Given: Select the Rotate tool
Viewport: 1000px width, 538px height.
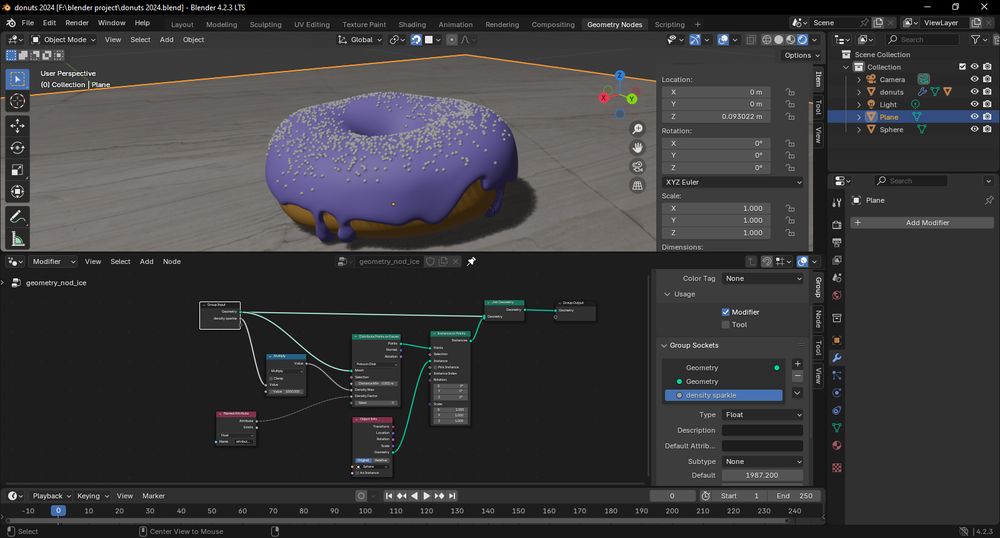Looking at the screenshot, I should click(17, 148).
